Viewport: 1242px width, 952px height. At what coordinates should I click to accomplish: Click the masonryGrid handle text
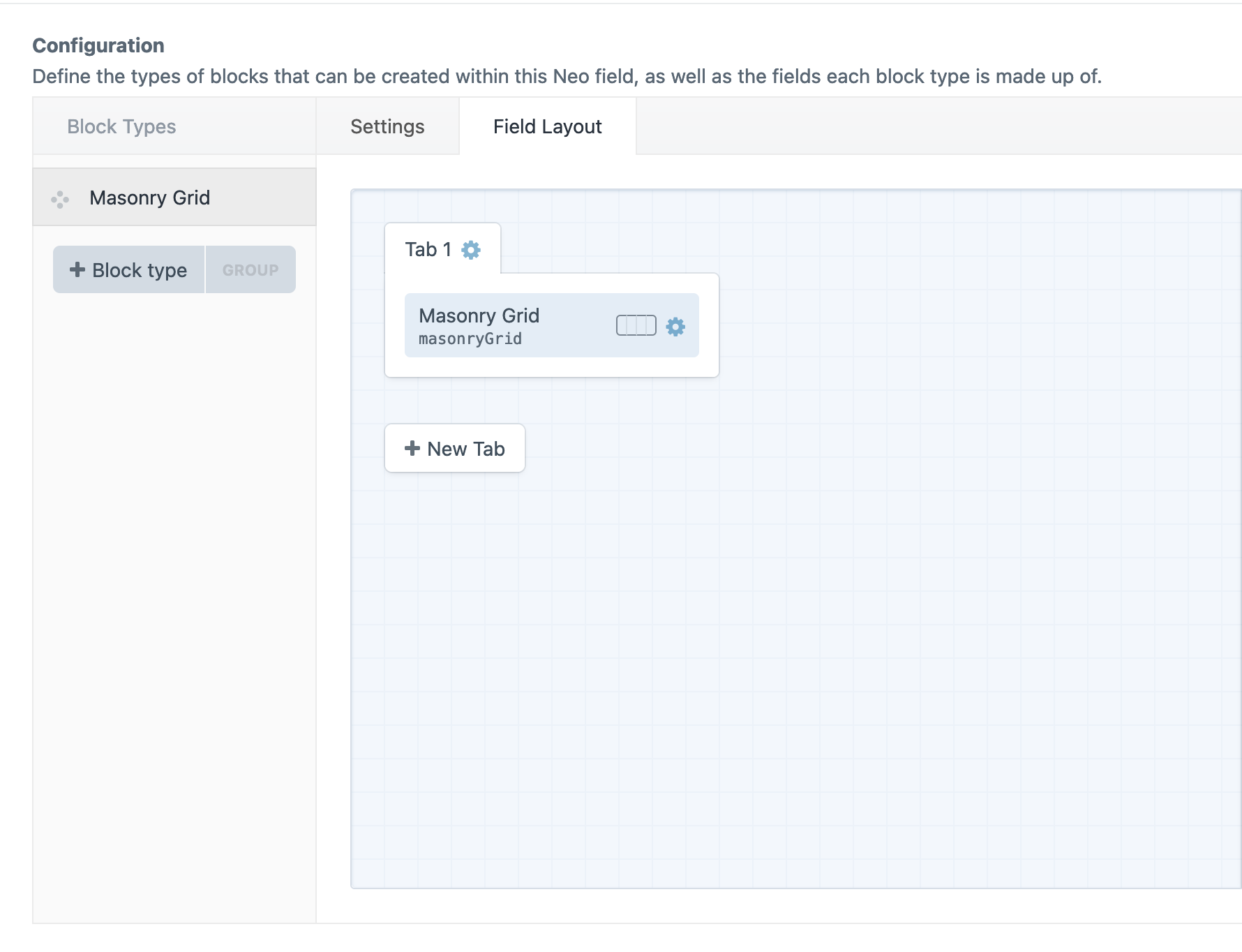[x=470, y=339]
